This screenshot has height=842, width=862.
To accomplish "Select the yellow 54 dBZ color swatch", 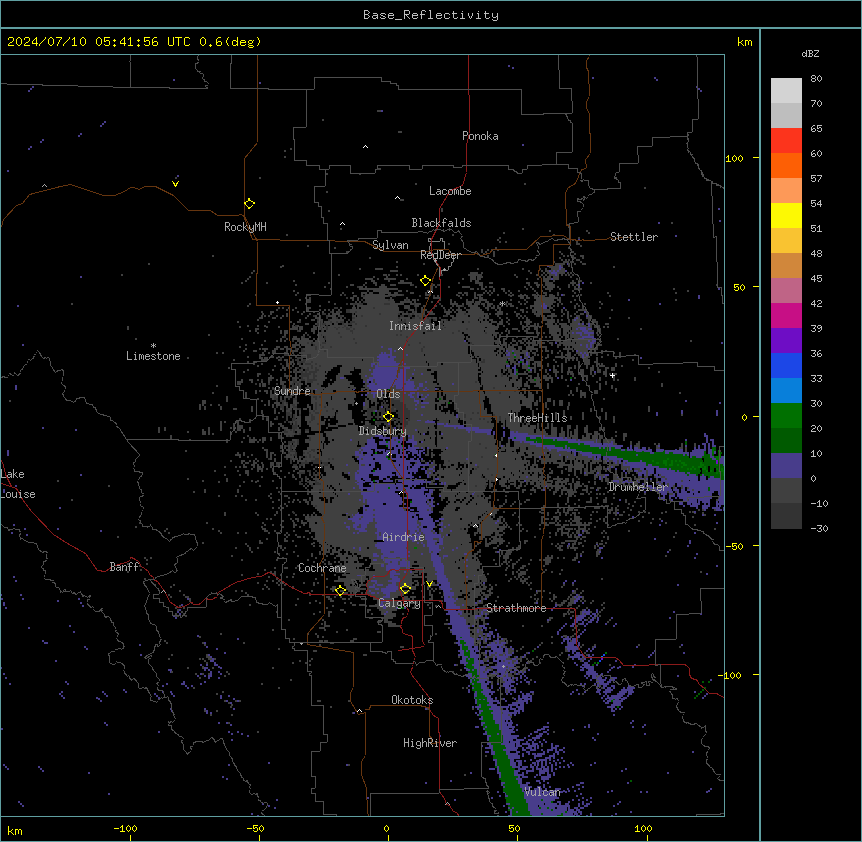I will 786,215.
